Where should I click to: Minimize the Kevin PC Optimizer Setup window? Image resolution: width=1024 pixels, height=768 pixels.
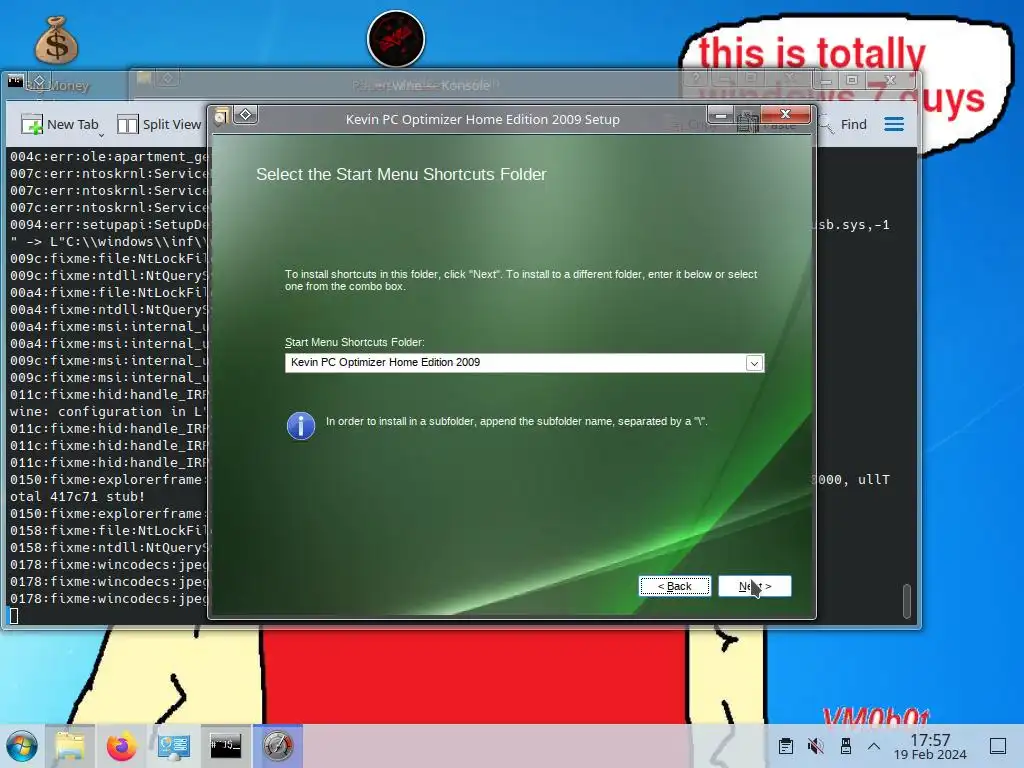click(x=720, y=116)
